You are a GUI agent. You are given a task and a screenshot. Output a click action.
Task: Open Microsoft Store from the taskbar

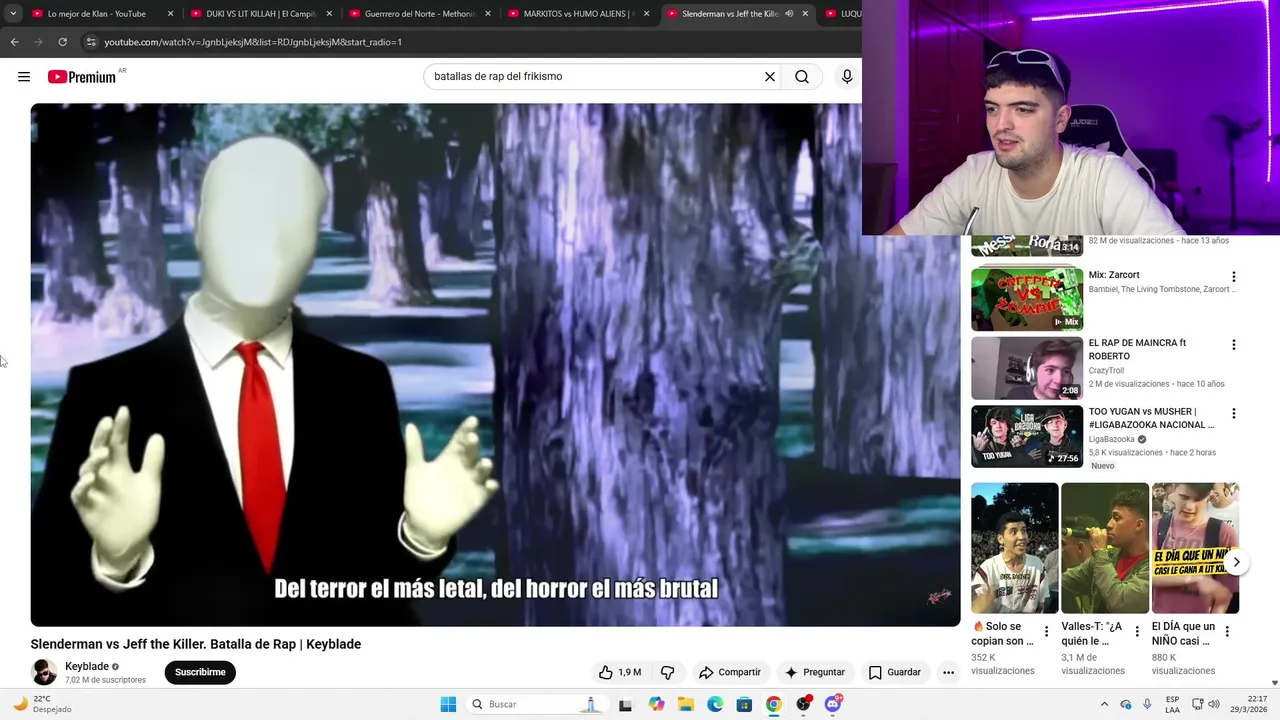click(744, 704)
